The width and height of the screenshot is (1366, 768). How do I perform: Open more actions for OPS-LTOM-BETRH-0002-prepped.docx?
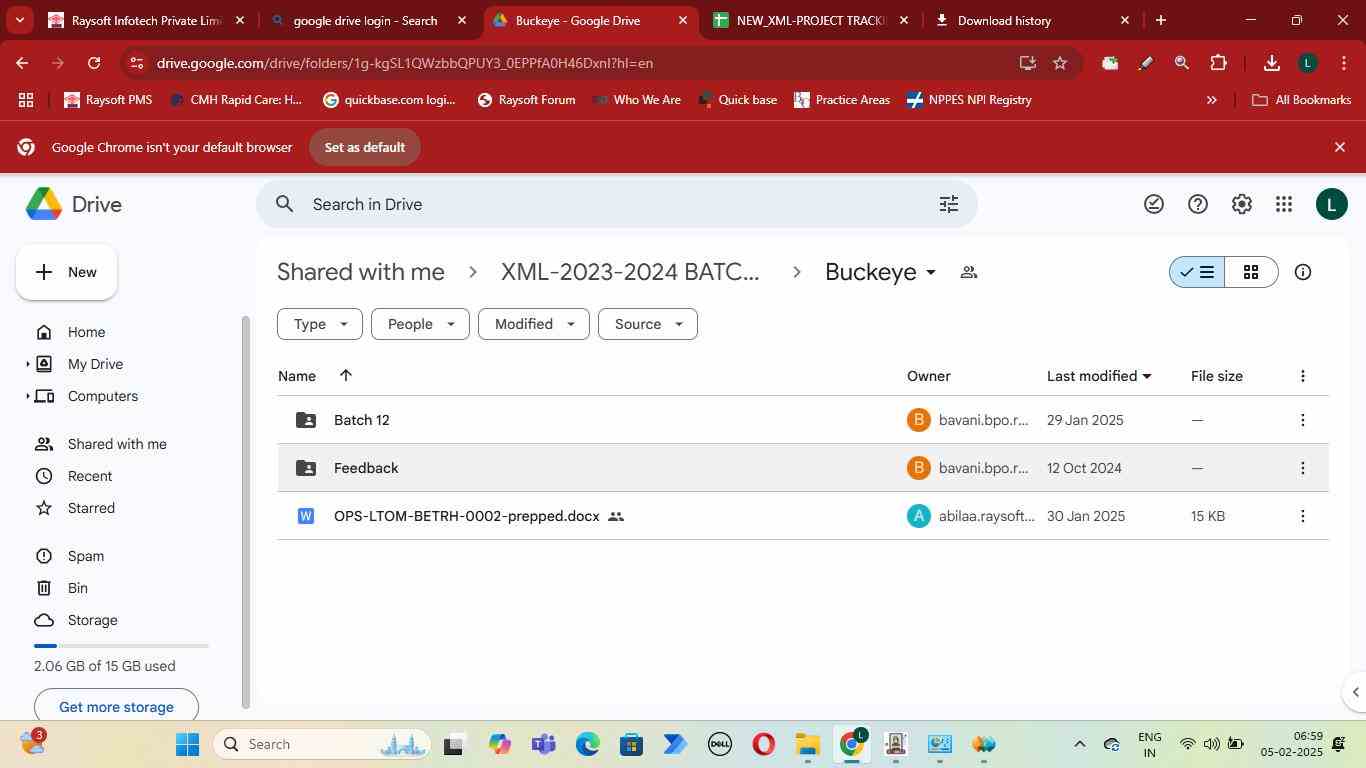coord(1302,516)
